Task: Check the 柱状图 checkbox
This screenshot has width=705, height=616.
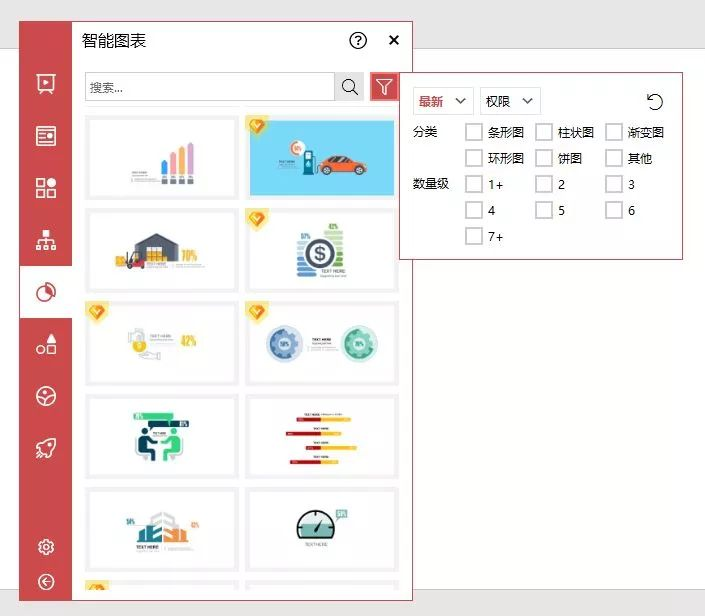Action: point(544,132)
